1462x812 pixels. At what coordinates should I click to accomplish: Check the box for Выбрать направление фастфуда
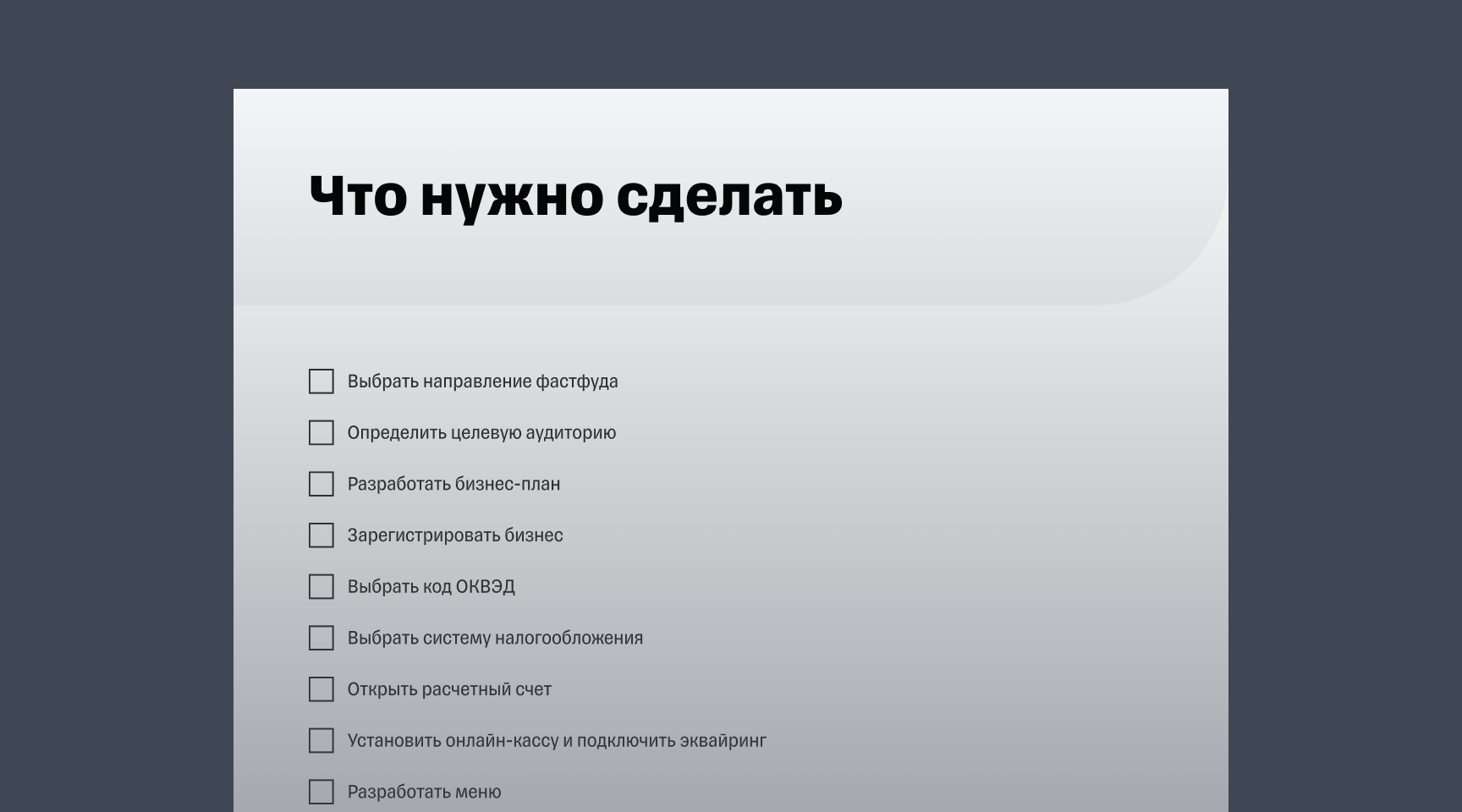322,381
